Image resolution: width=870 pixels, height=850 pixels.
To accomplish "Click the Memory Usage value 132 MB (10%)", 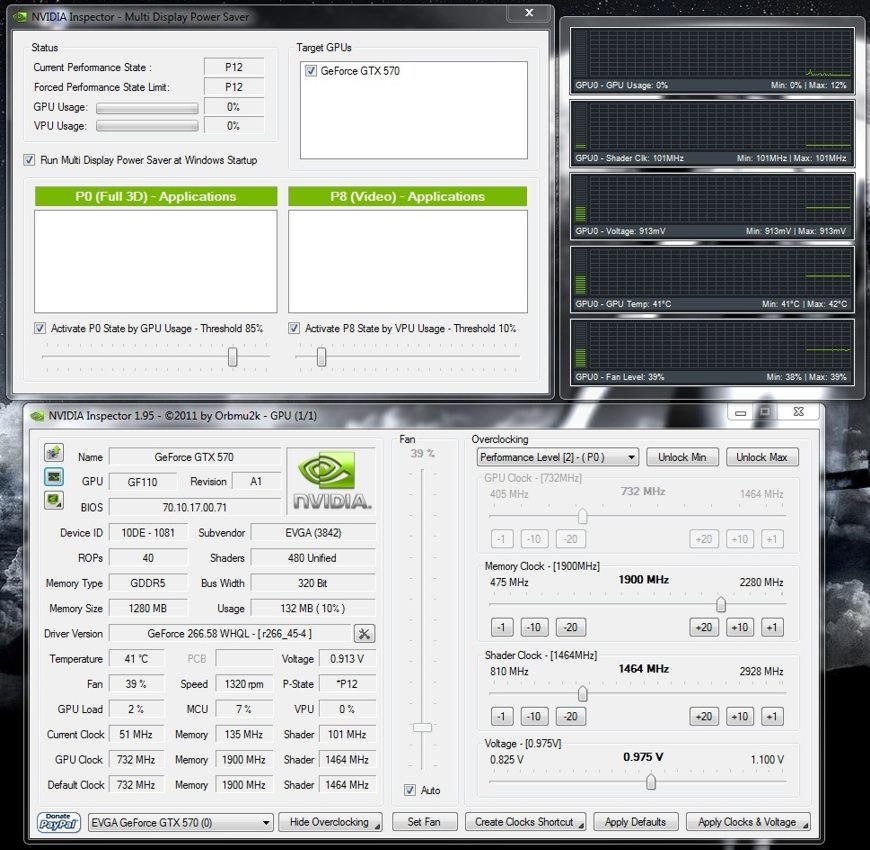I will tap(313, 608).
